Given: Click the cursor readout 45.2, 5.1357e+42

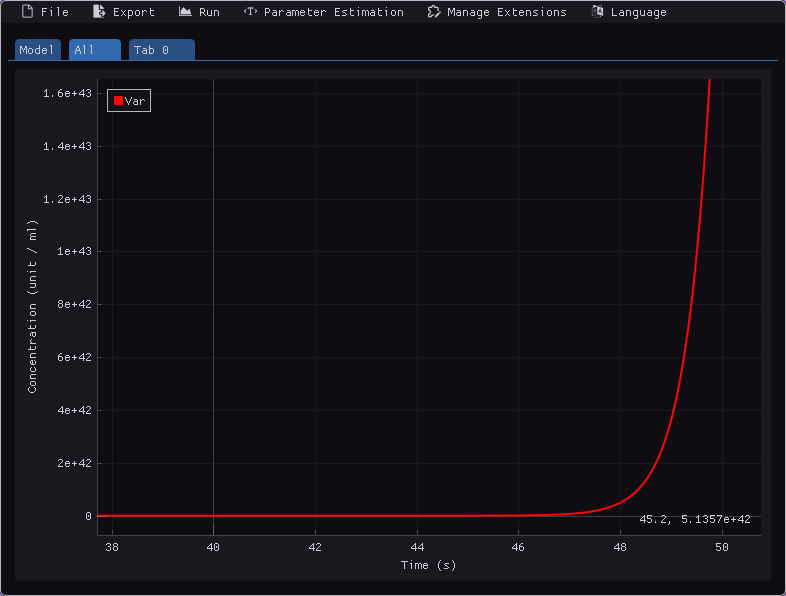Looking at the screenshot, I should pyautogui.click(x=695, y=520).
